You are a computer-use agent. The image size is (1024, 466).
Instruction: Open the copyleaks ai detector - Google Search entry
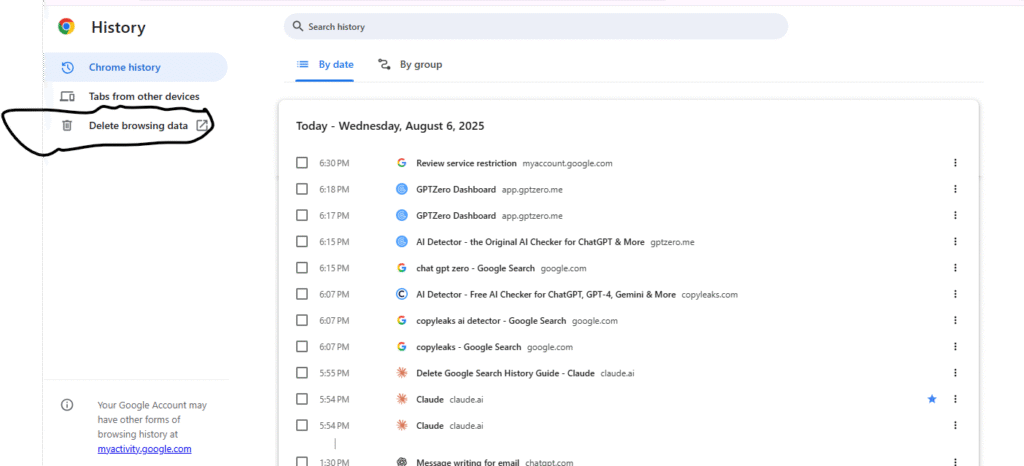click(491, 320)
